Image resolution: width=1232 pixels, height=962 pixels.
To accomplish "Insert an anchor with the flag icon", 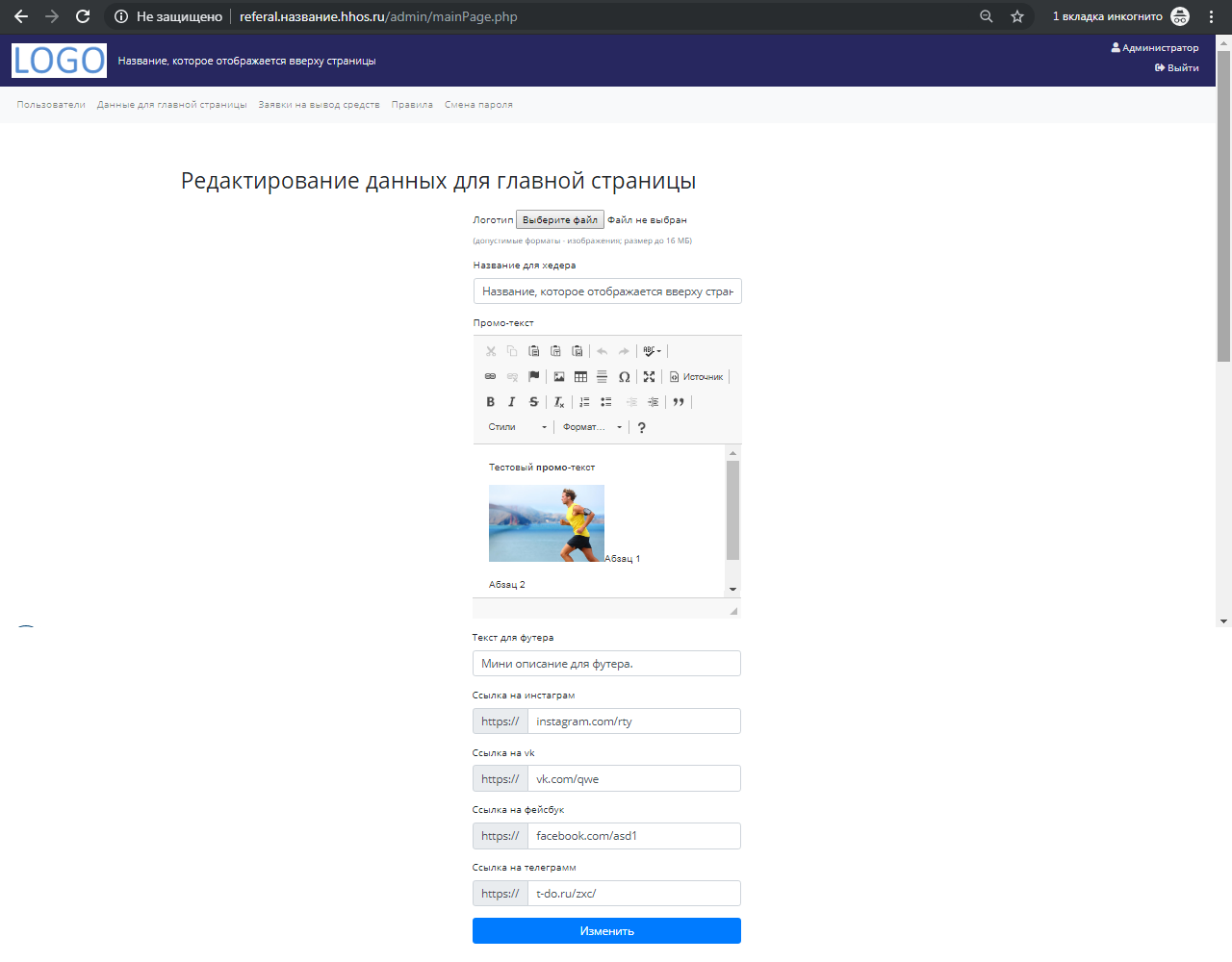I will pos(534,376).
